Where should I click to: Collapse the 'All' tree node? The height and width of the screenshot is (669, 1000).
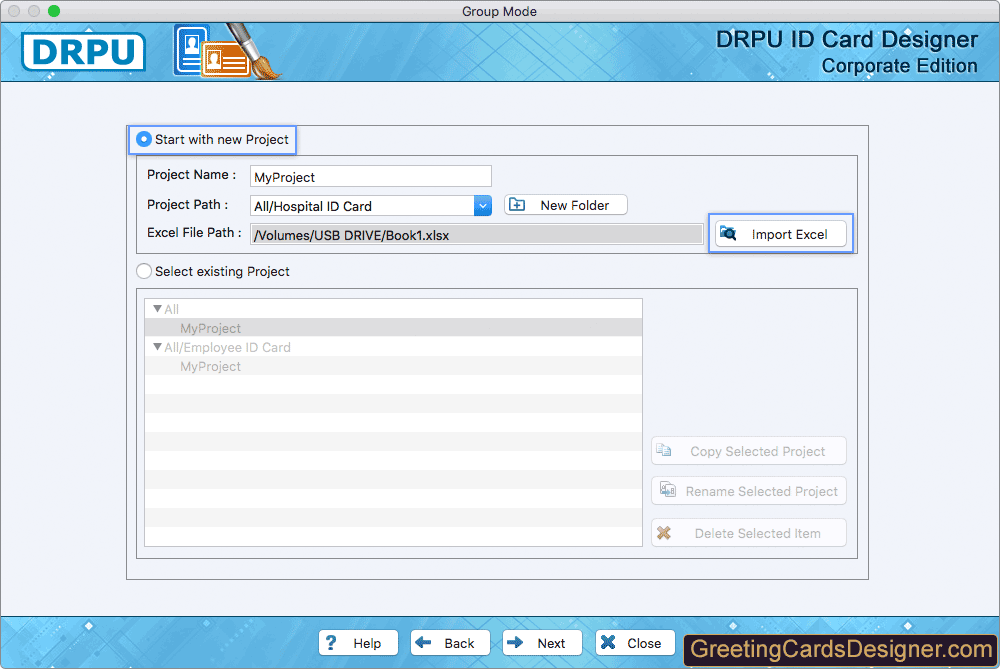coord(157,309)
